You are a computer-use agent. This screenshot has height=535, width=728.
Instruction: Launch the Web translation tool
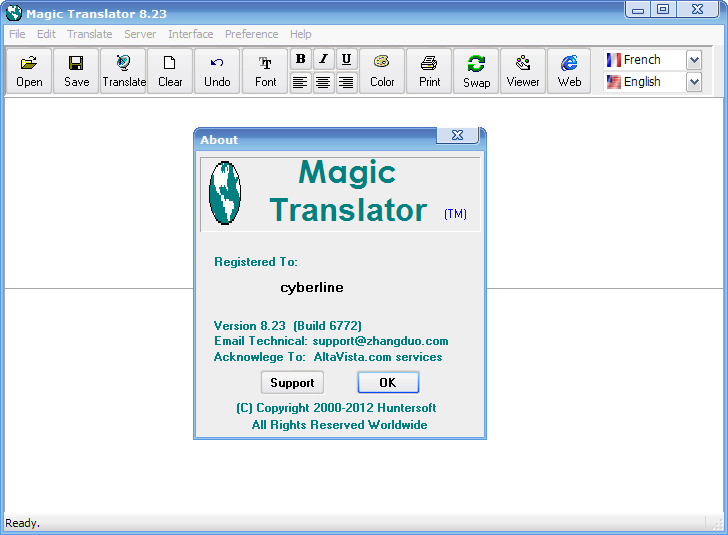coord(570,71)
